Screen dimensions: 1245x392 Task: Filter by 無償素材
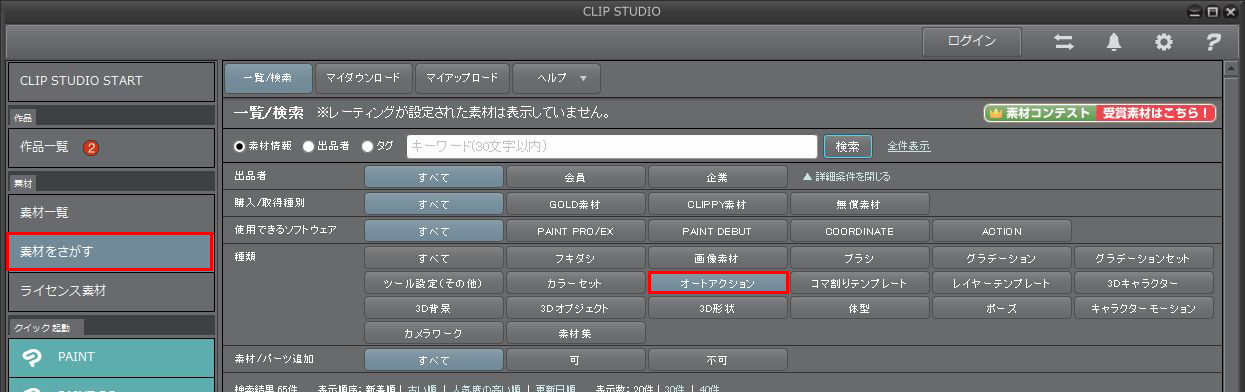click(859, 204)
